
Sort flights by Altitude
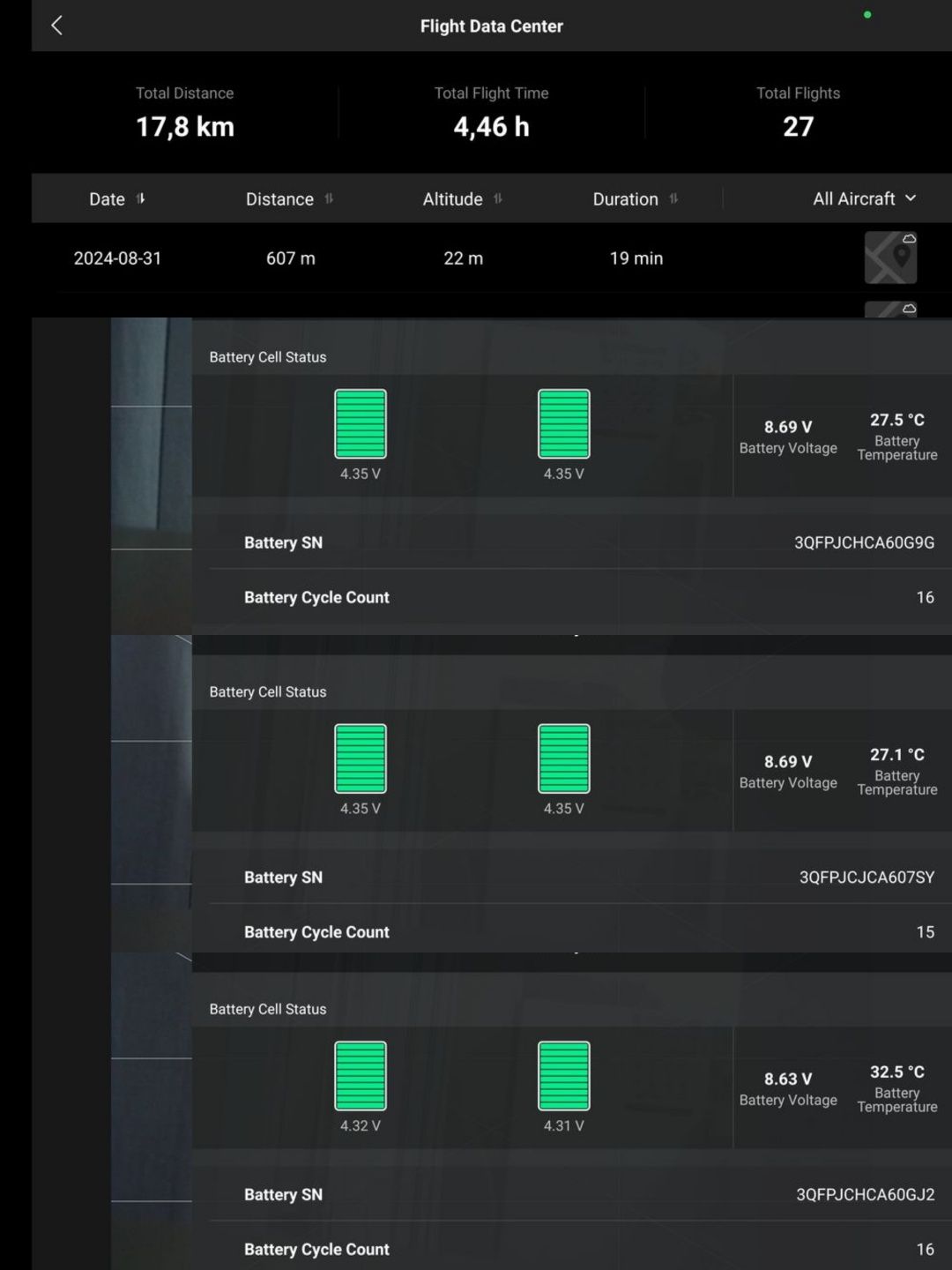pyautogui.click(x=498, y=198)
